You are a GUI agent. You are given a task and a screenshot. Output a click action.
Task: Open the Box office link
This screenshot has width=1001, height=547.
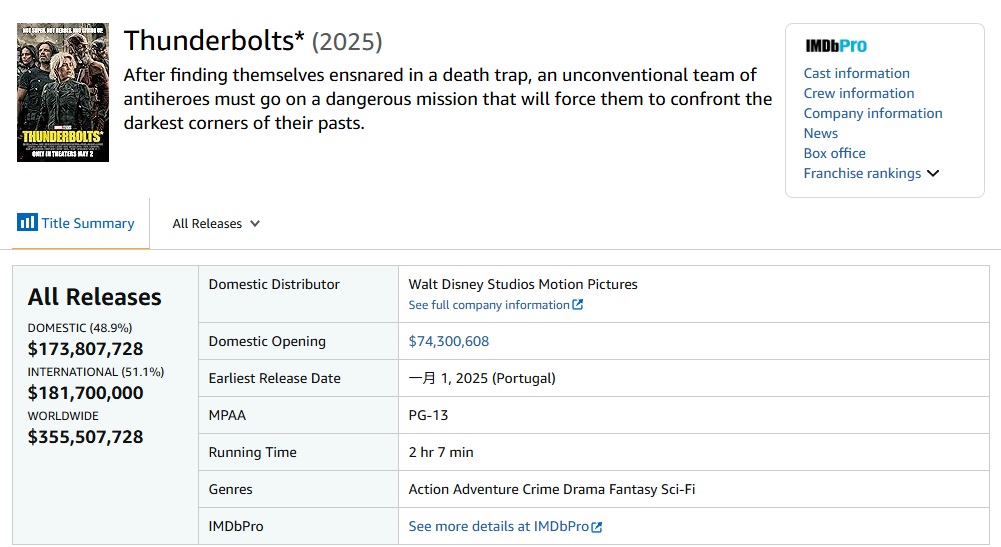[834, 153]
